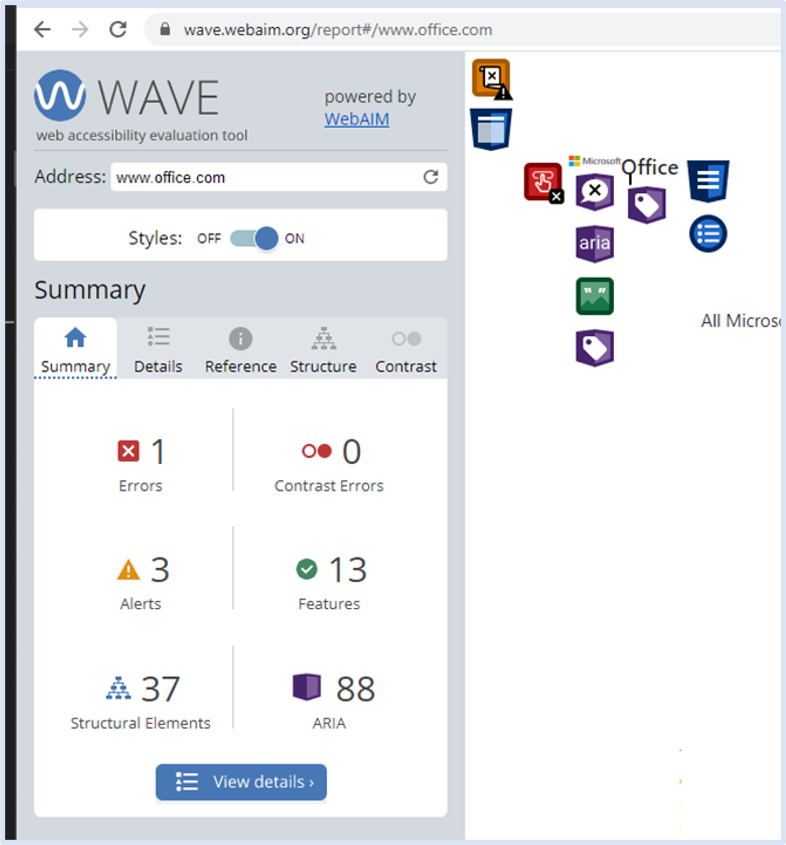The height and width of the screenshot is (845, 786).
Task: Click the green image alt text icon
Action: point(595,296)
